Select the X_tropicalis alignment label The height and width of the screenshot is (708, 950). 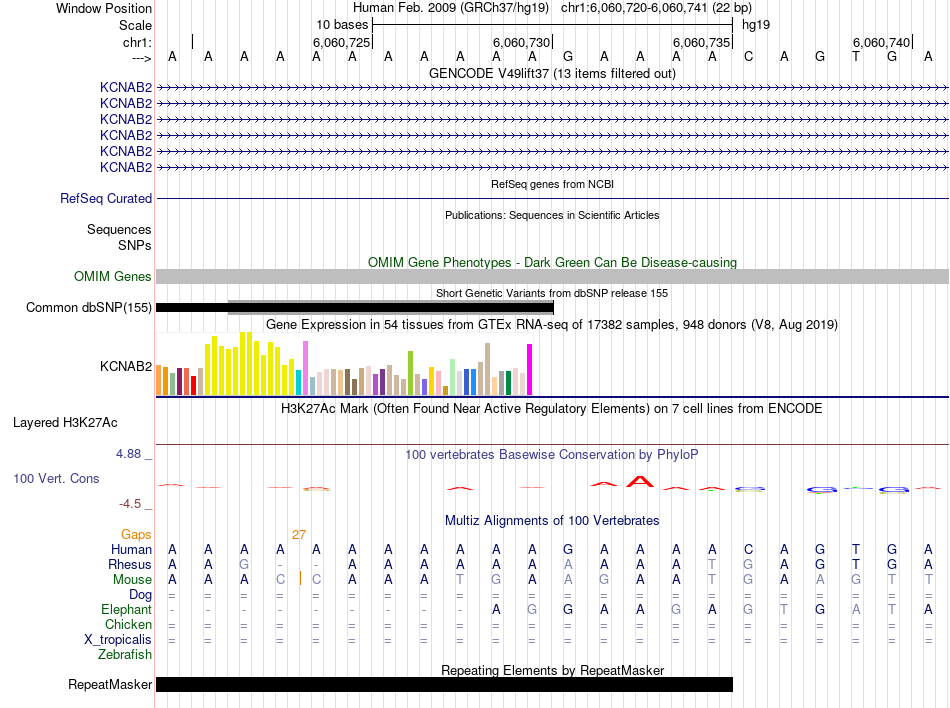tap(118, 640)
